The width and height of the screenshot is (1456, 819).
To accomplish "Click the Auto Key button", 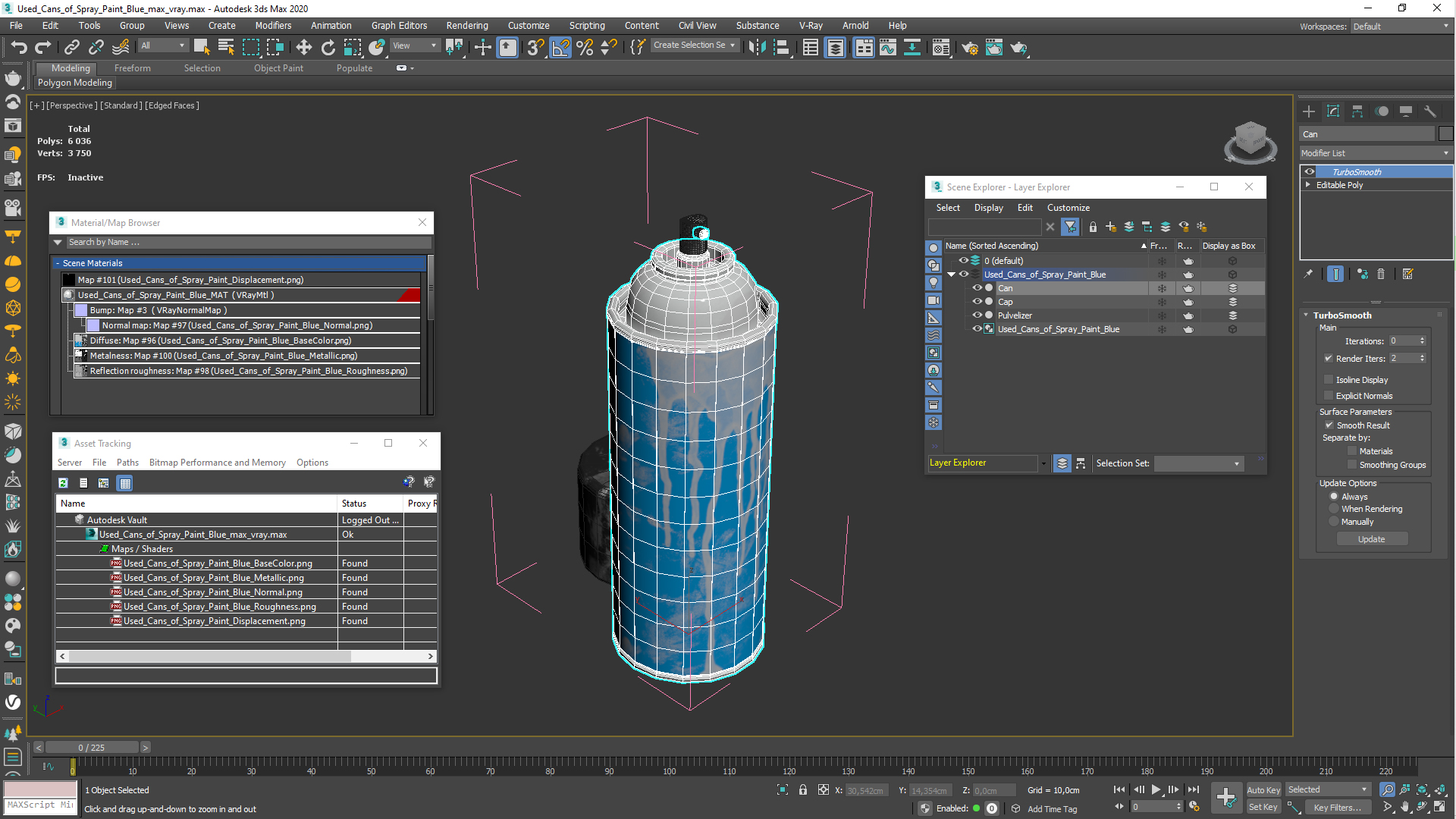I will point(1263,790).
